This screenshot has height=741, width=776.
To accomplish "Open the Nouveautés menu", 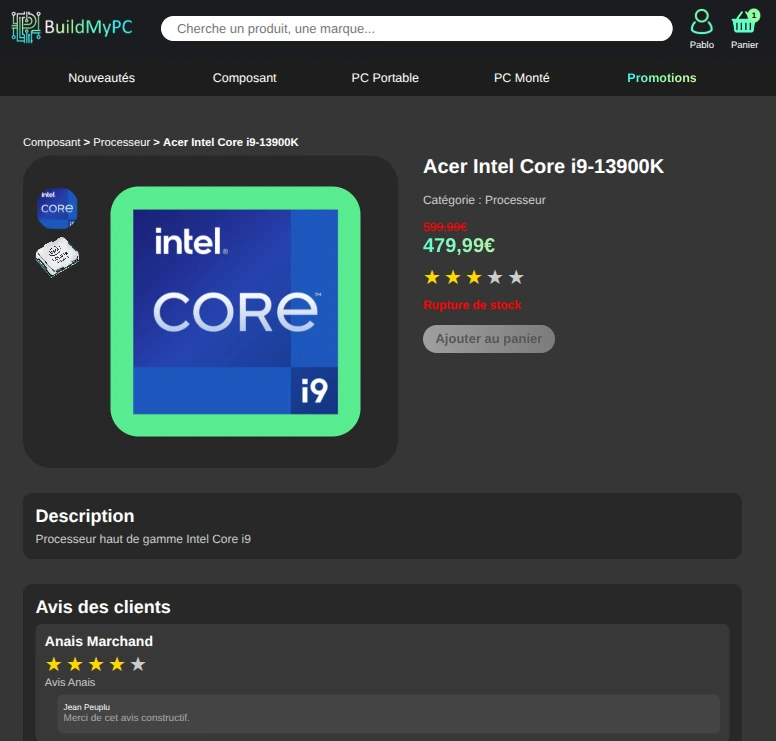I will [x=101, y=78].
